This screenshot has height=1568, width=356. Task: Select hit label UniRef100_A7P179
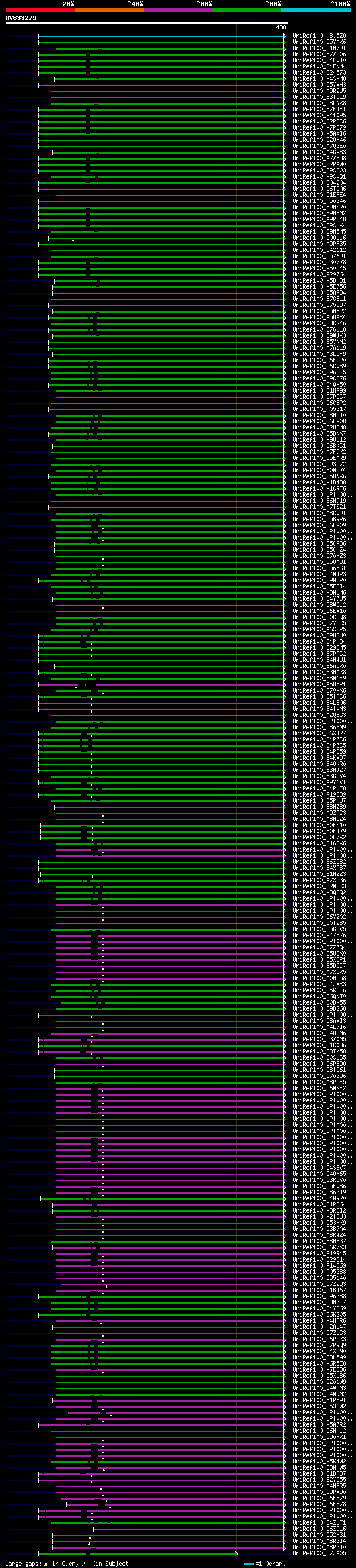point(319,128)
